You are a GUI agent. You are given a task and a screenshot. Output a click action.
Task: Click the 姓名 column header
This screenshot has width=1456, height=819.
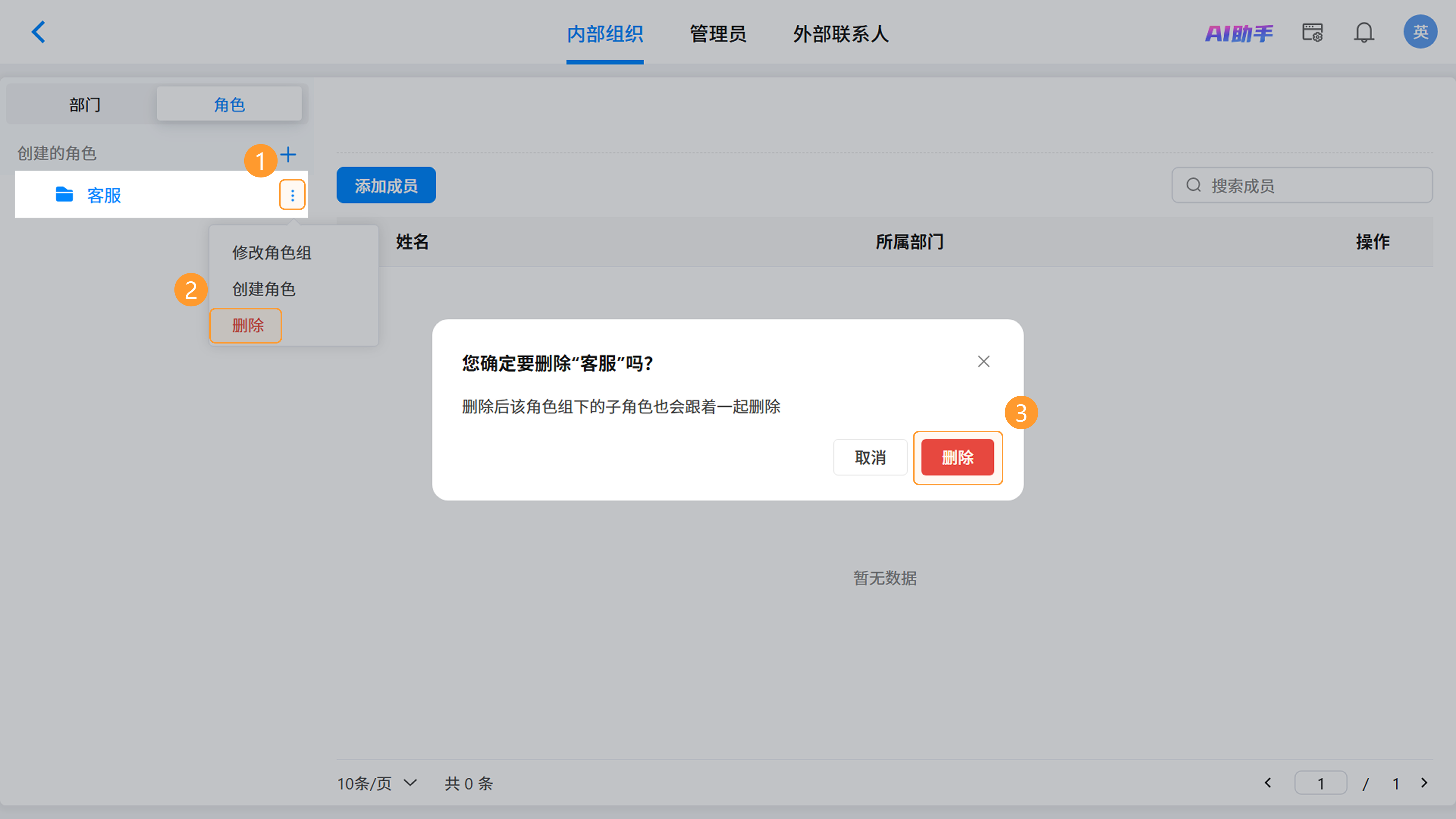(412, 242)
